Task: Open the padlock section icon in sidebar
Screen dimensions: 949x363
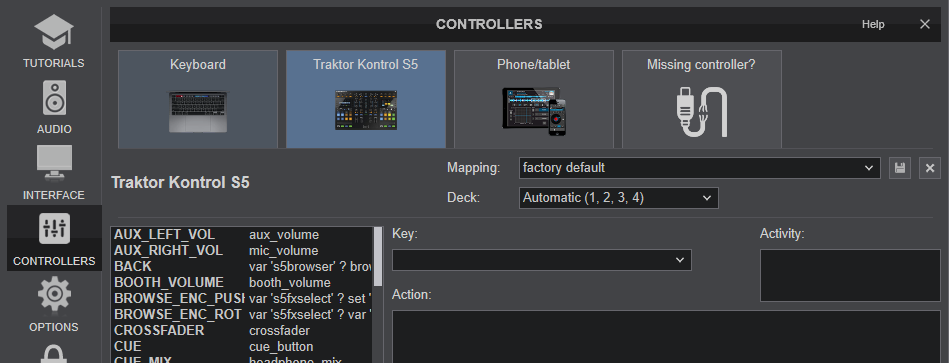Action: [54, 353]
